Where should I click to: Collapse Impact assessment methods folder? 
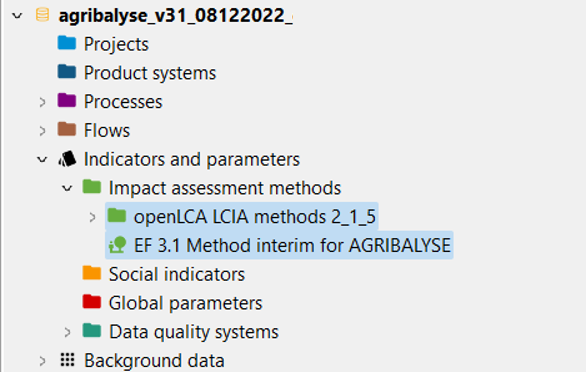point(67,188)
